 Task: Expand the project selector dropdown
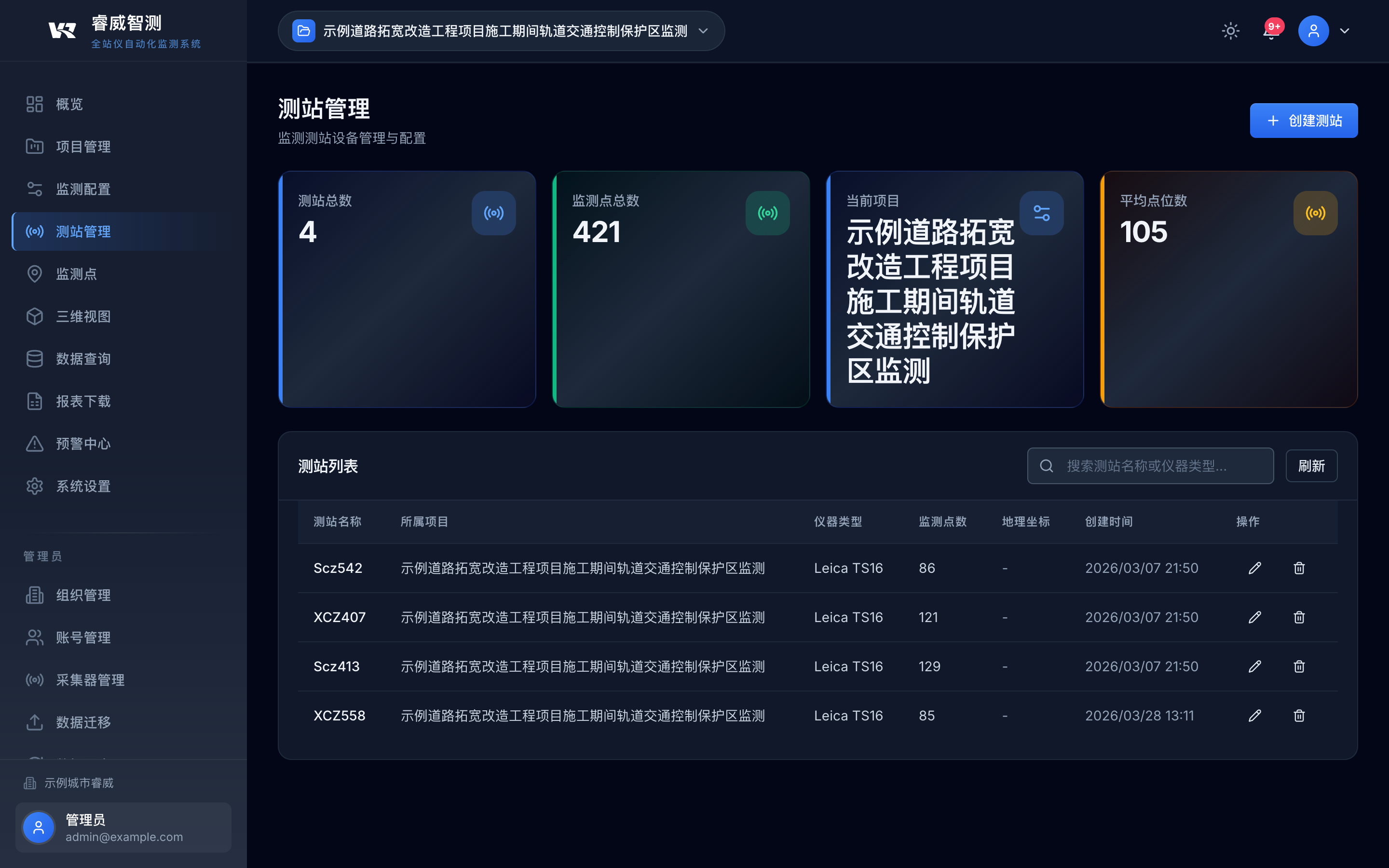tap(704, 31)
